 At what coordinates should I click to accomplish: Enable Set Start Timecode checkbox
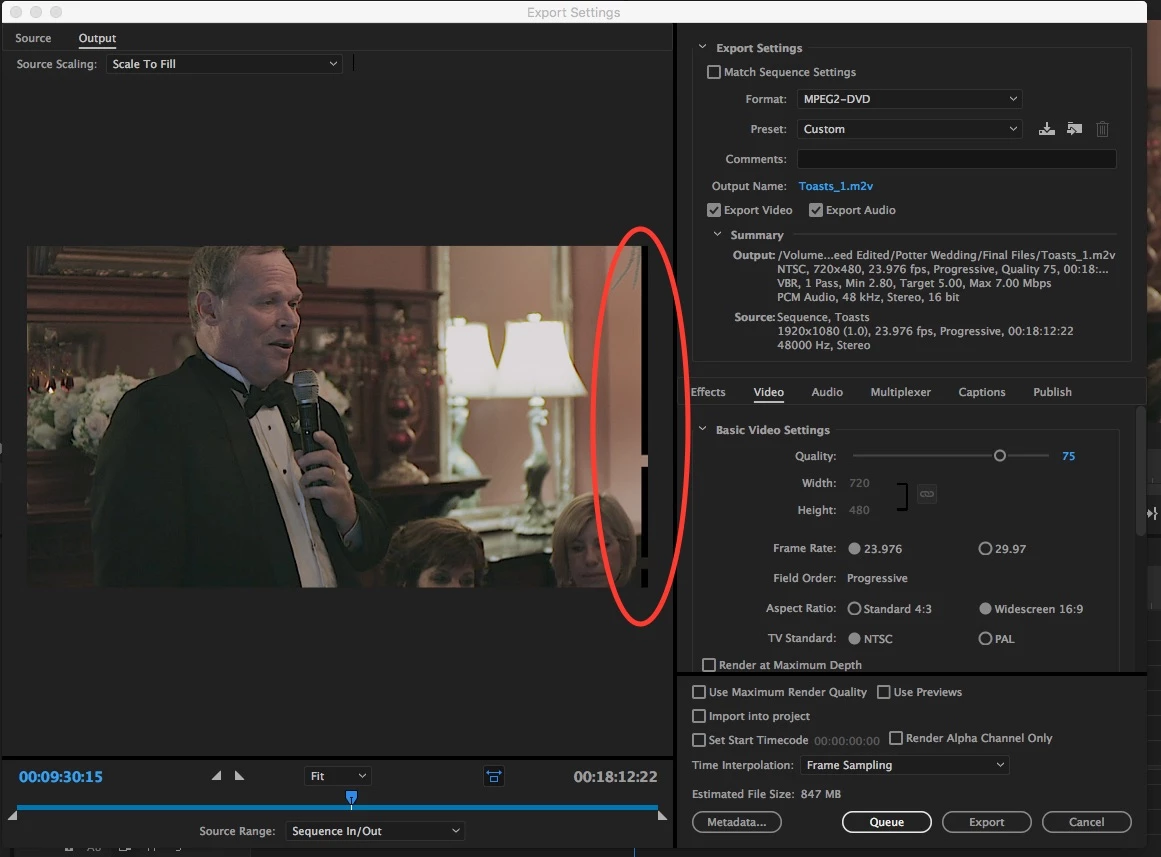click(x=699, y=740)
